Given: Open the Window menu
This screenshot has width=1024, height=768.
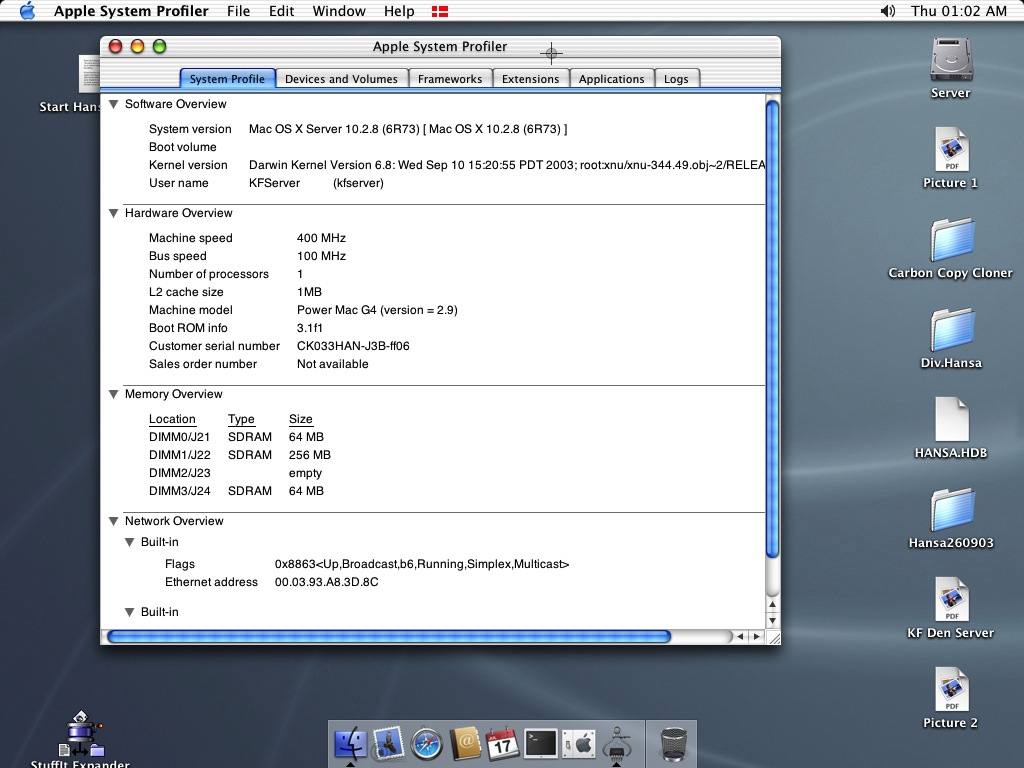Looking at the screenshot, I should click(339, 11).
